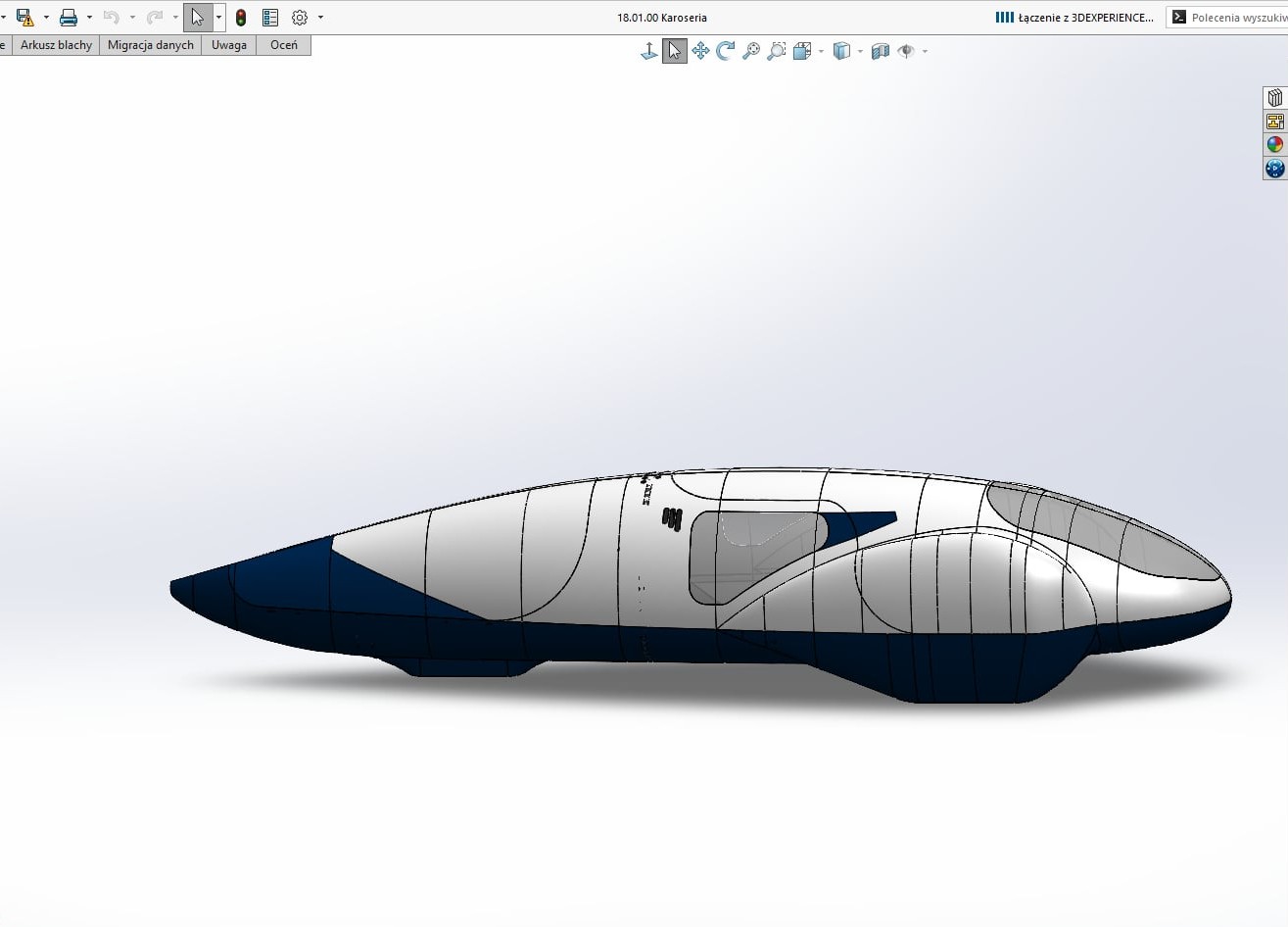Select the Zoom to Area tool
This screenshot has height=927, width=1288.
coord(777,50)
